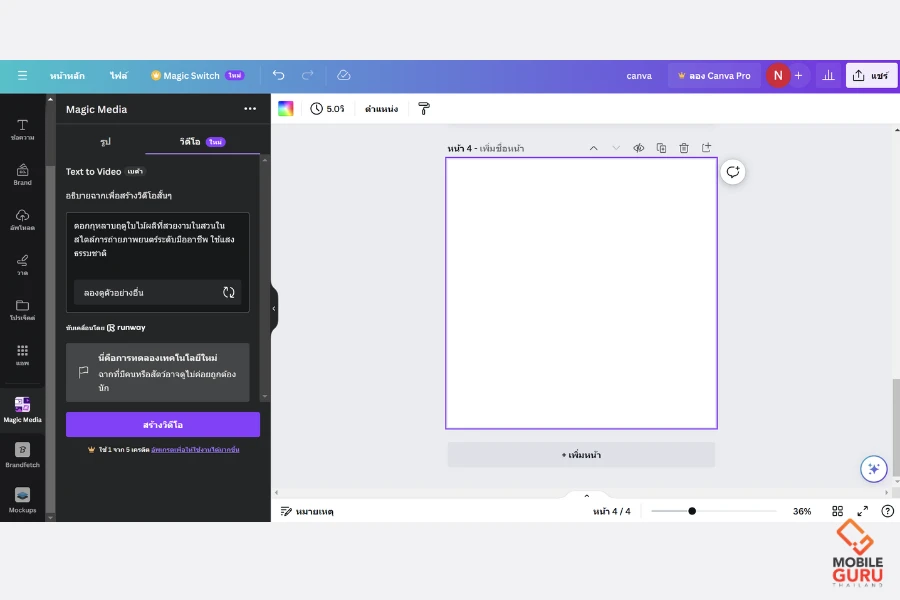
Task: Expand the page thumbnails chevron at bottom
Action: coord(587,495)
